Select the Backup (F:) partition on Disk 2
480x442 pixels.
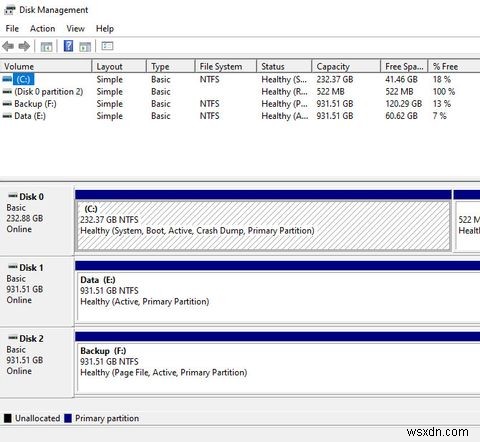[278, 363]
